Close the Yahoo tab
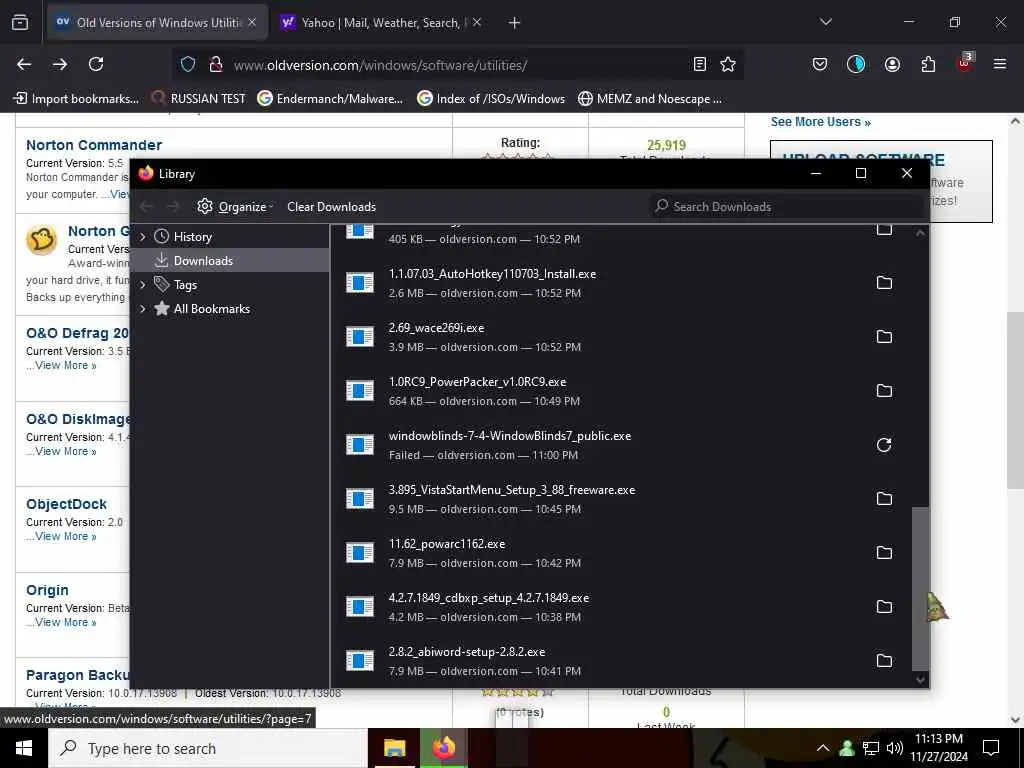 477,22
